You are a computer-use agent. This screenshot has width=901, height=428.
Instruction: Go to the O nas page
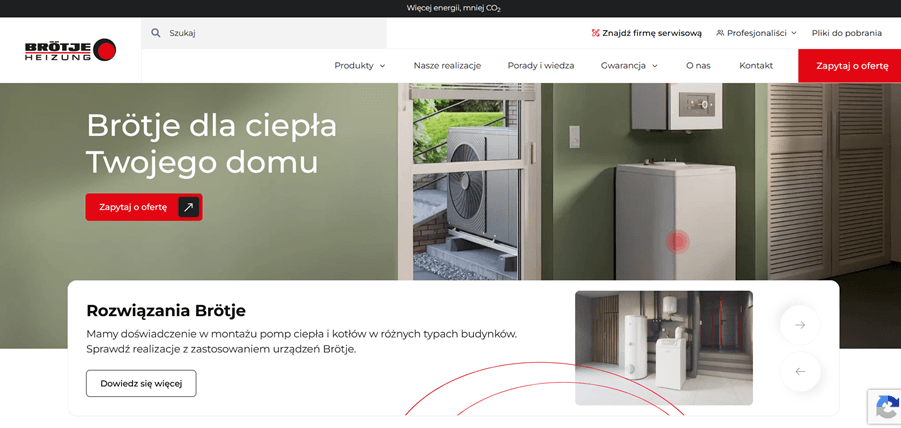tap(698, 65)
